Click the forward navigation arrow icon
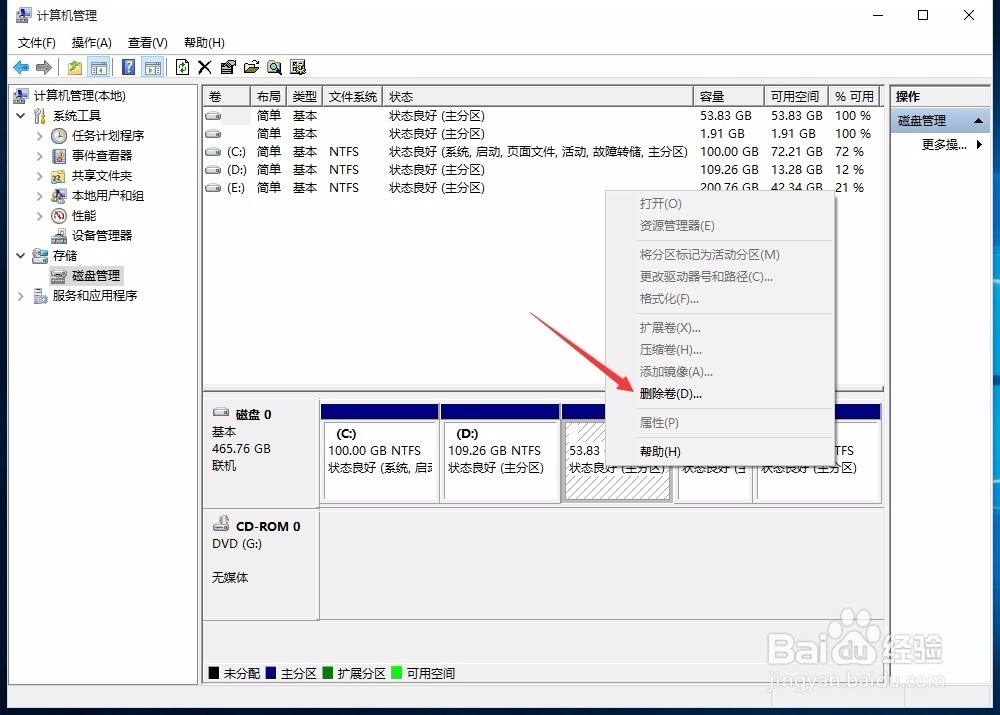 (43, 67)
